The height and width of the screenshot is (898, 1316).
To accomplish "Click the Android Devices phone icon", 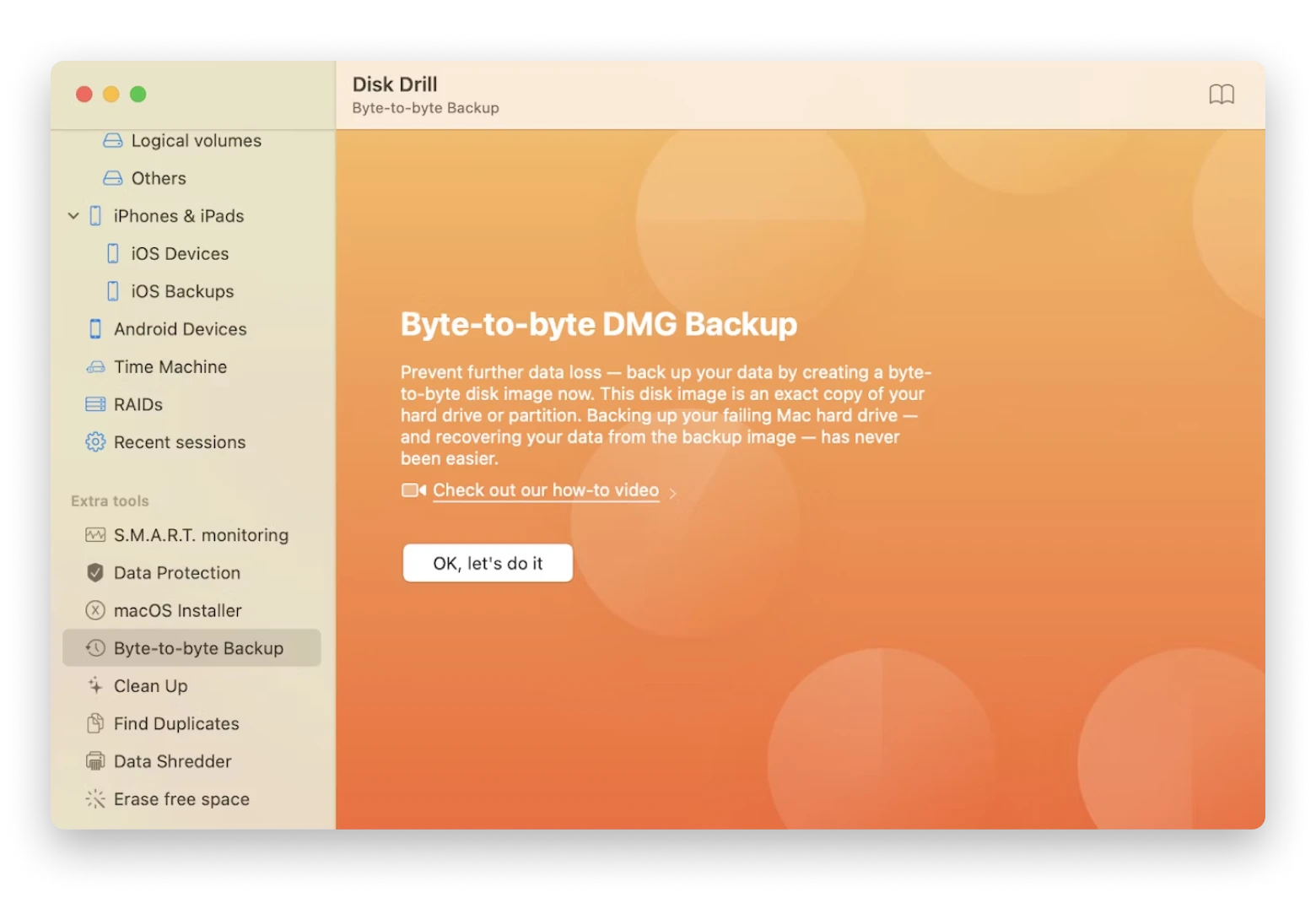I will (95, 329).
